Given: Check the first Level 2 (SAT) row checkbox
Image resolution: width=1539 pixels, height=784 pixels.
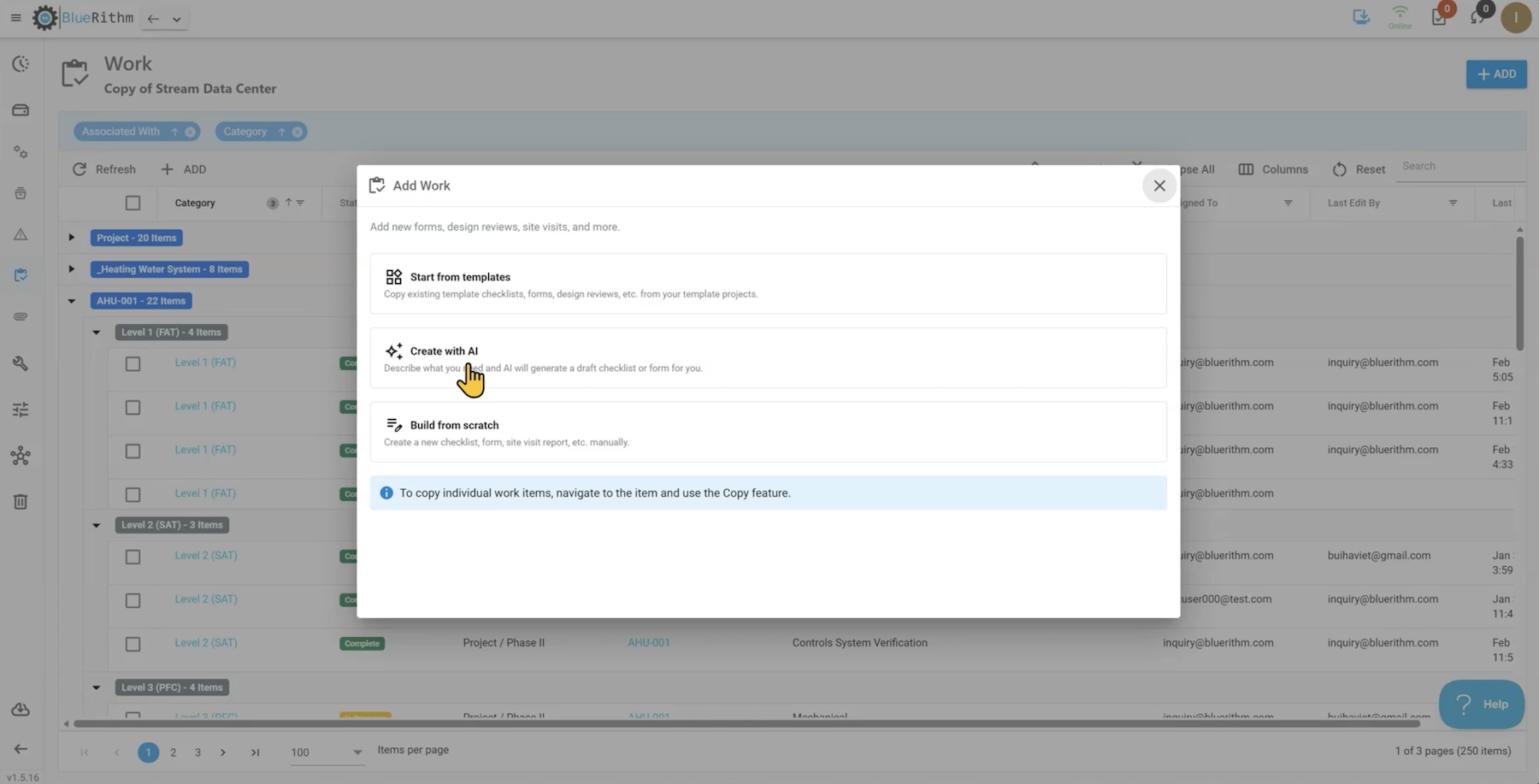Looking at the screenshot, I should tap(133, 557).
